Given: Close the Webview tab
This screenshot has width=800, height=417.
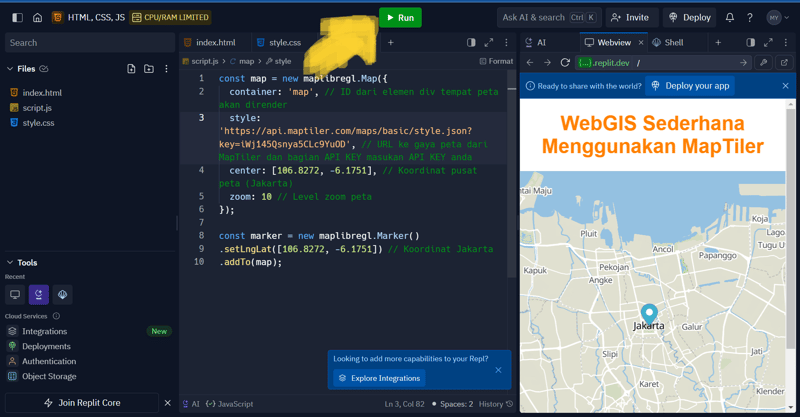Looking at the screenshot, I should pos(641,43).
